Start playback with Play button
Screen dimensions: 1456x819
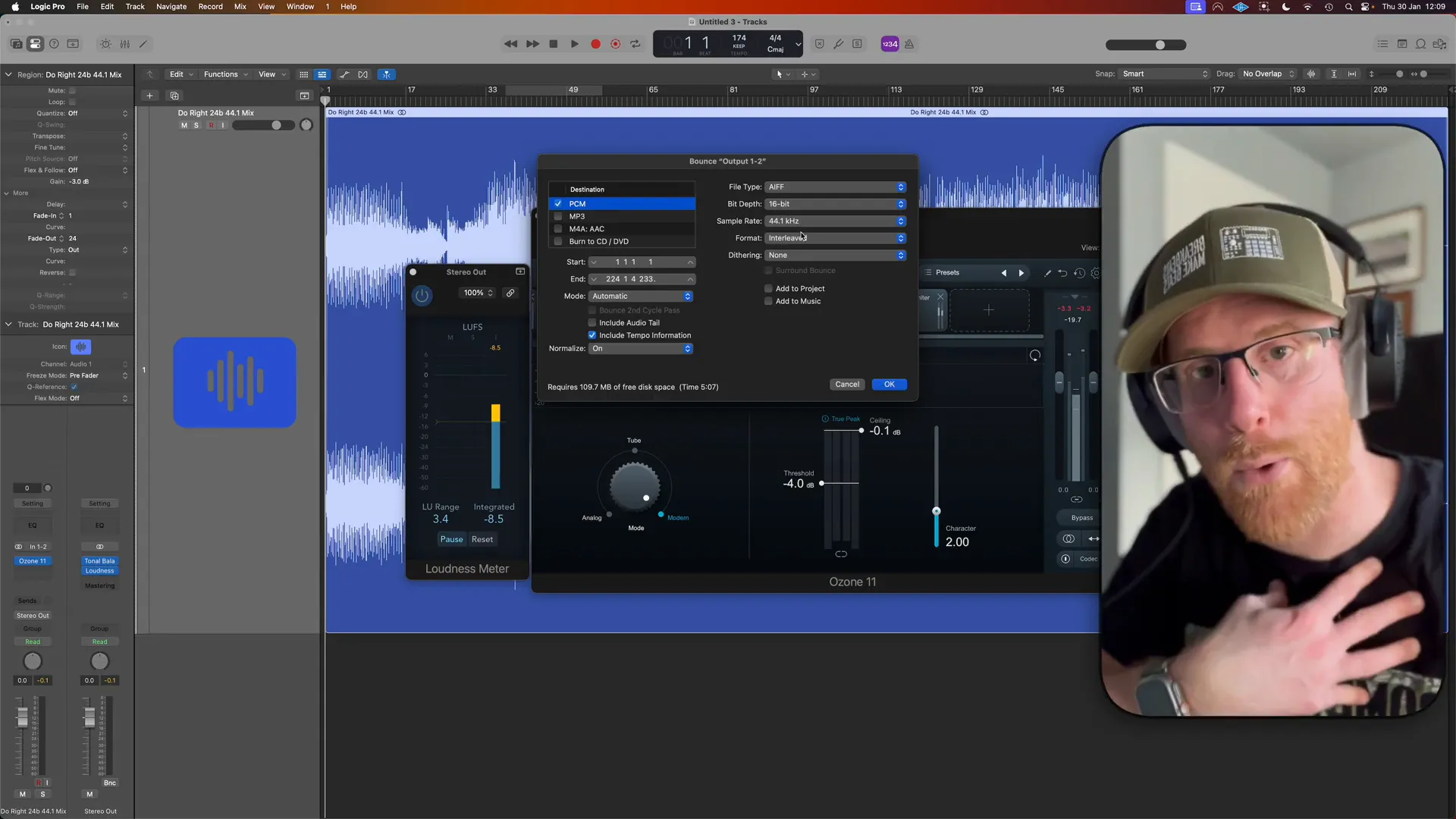(574, 44)
